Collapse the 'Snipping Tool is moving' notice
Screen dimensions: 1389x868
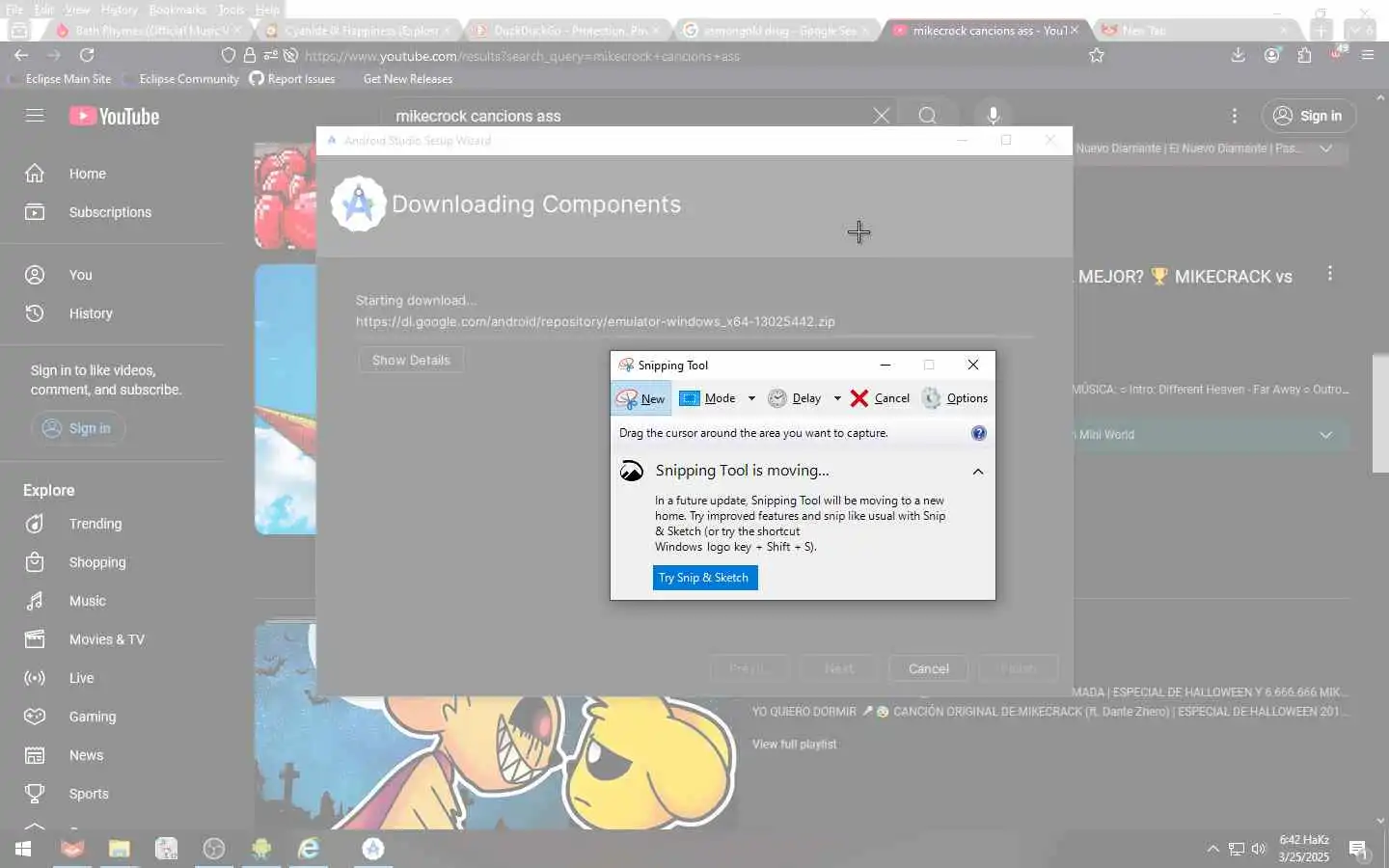(x=978, y=472)
